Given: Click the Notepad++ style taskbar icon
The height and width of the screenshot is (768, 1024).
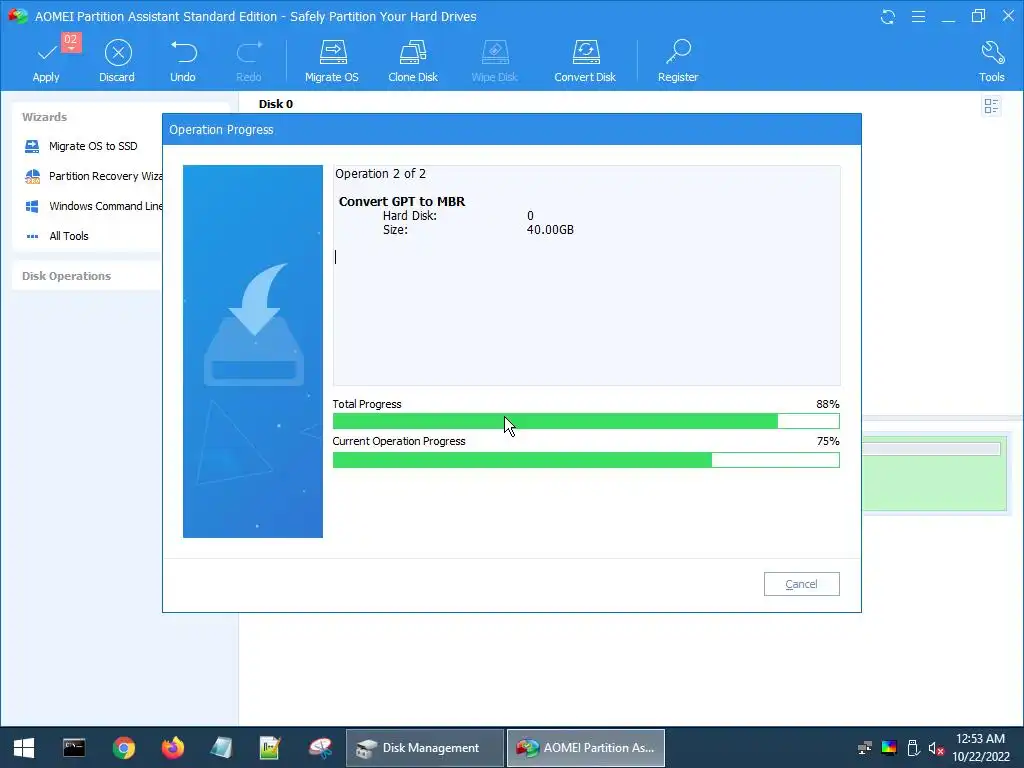Looking at the screenshot, I should [270, 748].
